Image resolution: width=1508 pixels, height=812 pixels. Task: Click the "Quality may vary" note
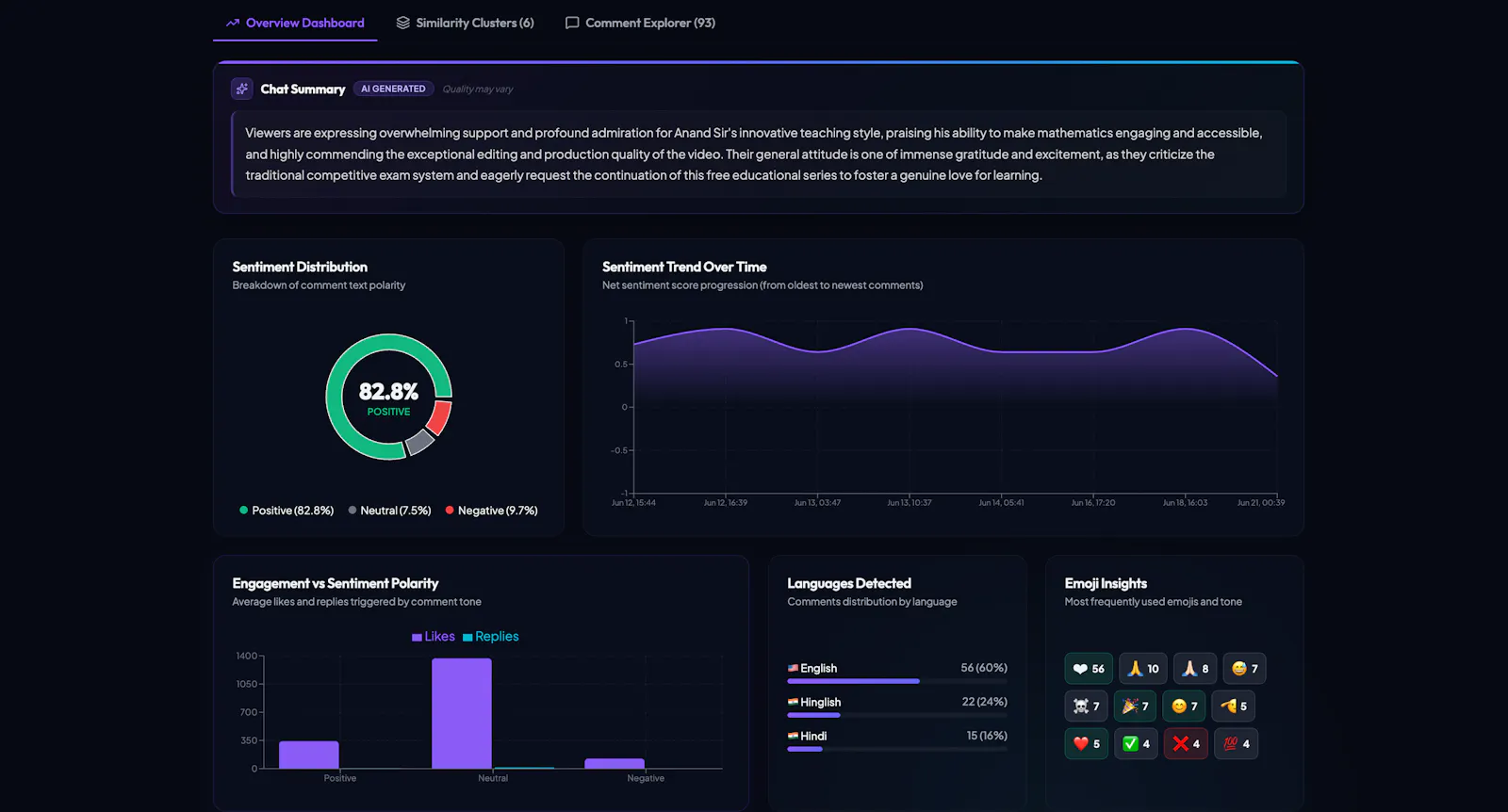click(478, 89)
